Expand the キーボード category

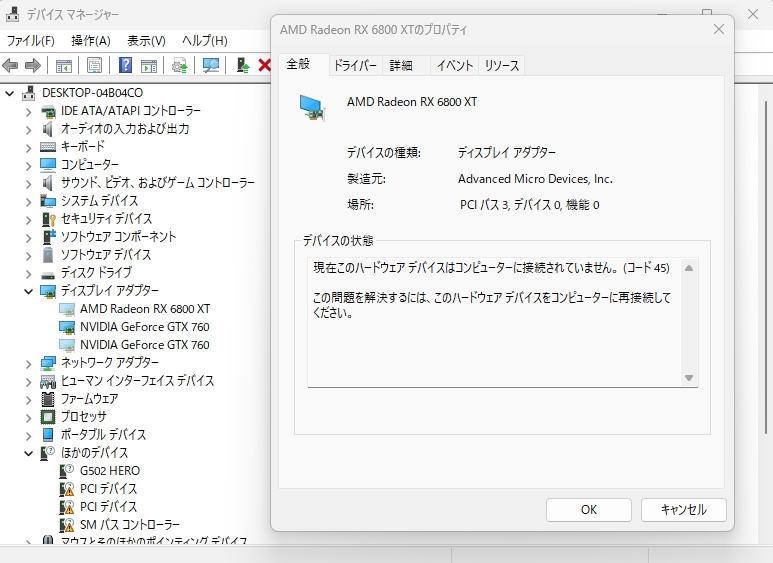pyautogui.click(x=29, y=147)
